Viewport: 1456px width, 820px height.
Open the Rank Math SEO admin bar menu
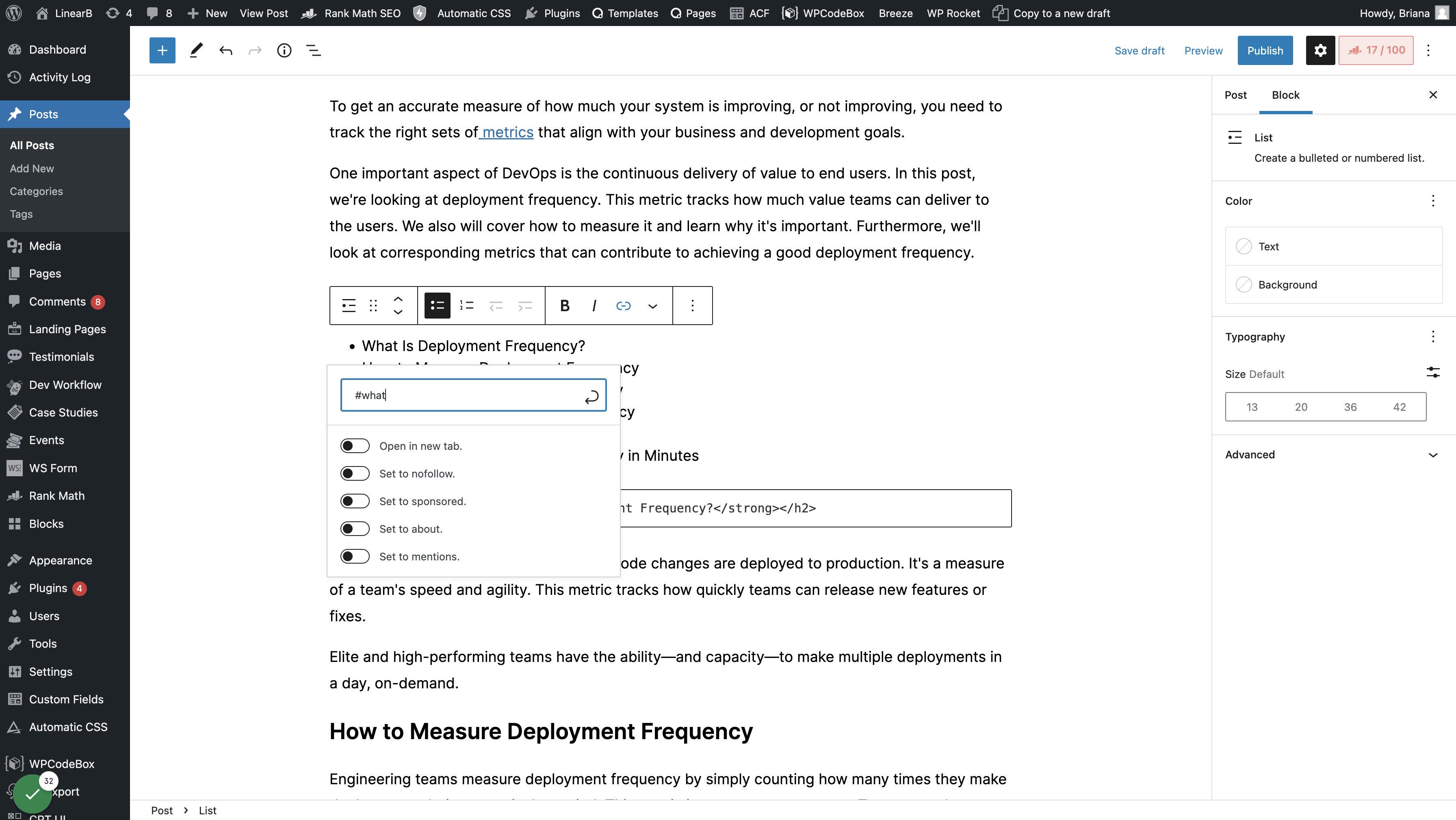point(351,13)
